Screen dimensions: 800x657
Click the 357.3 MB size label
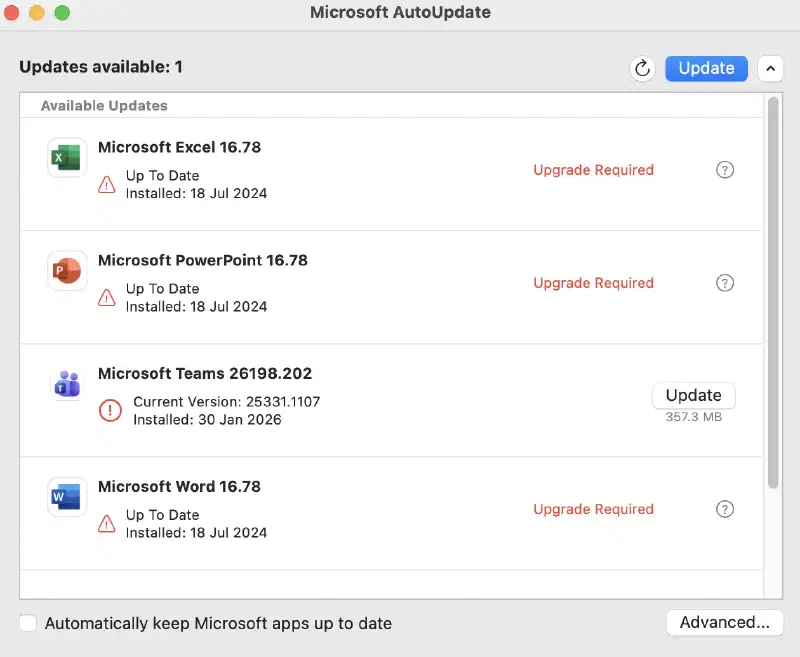(693, 417)
